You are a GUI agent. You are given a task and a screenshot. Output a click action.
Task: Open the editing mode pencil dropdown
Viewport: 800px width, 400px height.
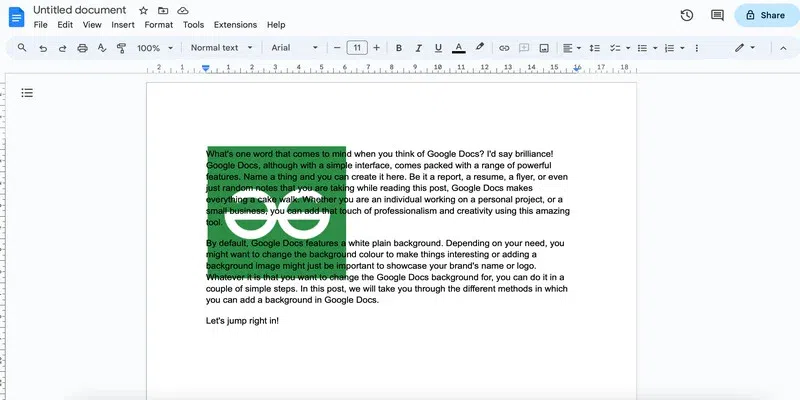pos(745,48)
